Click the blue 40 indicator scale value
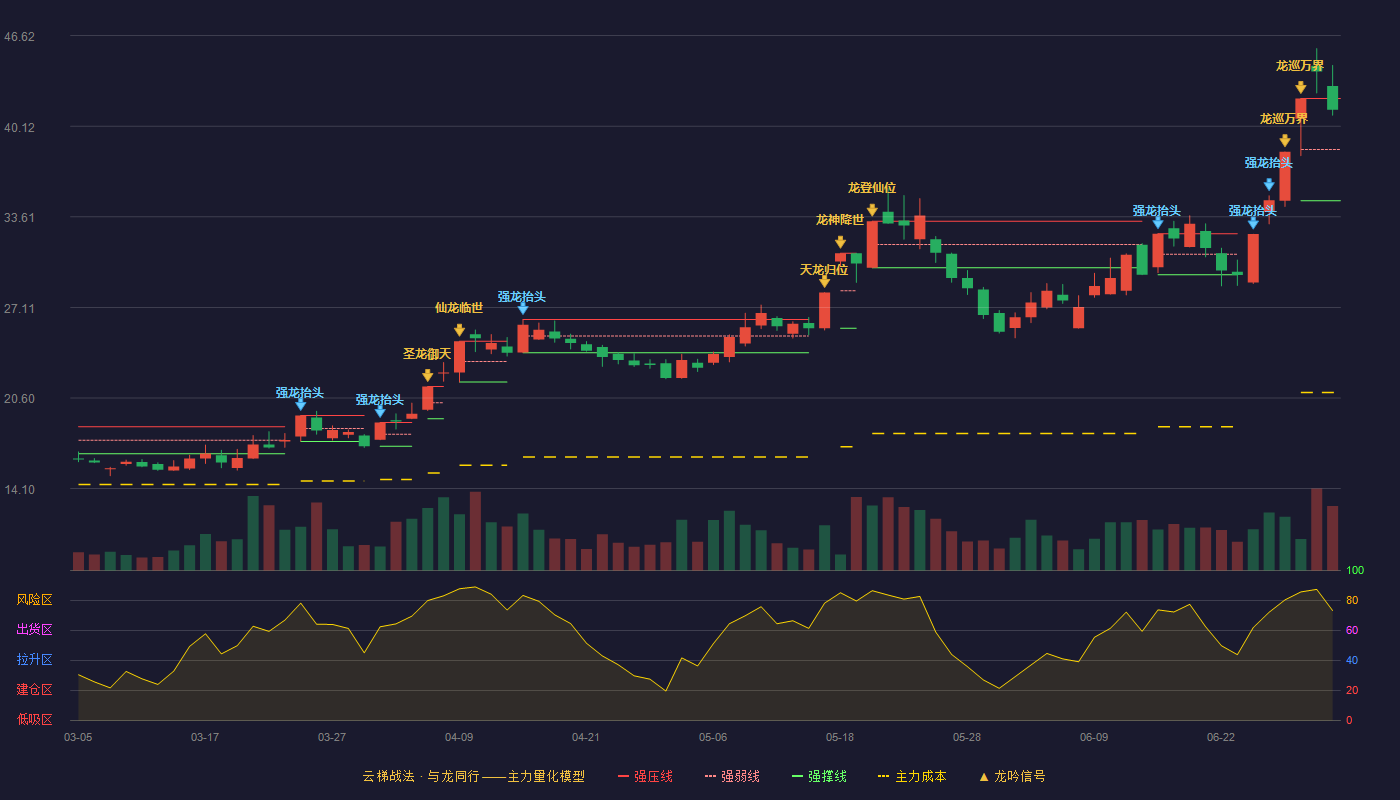Screen dimensions: 1400x800 (x=1352, y=660)
